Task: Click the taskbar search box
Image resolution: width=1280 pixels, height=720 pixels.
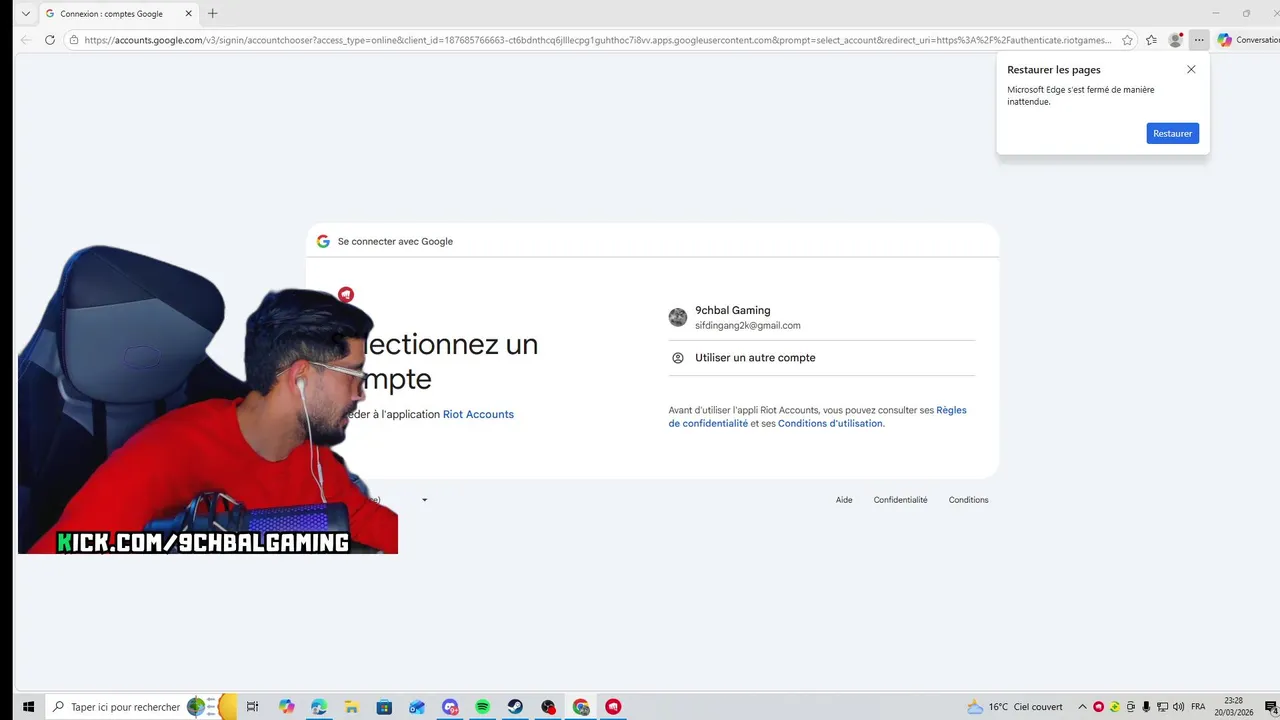Action: click(x=140, y=707)
